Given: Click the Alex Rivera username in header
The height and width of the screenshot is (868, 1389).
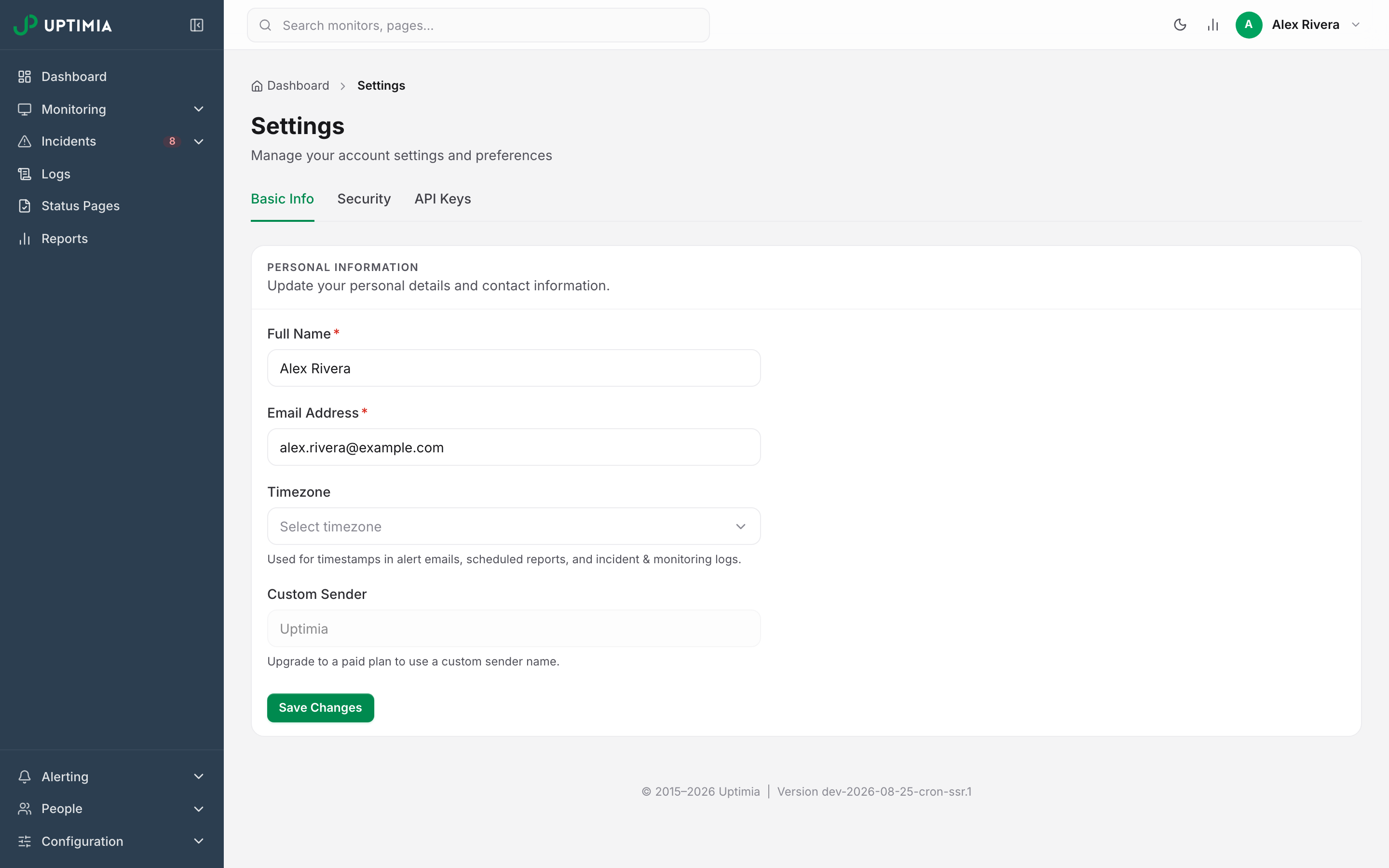Looking at the screenshot, I should [x=1305, y=25].
